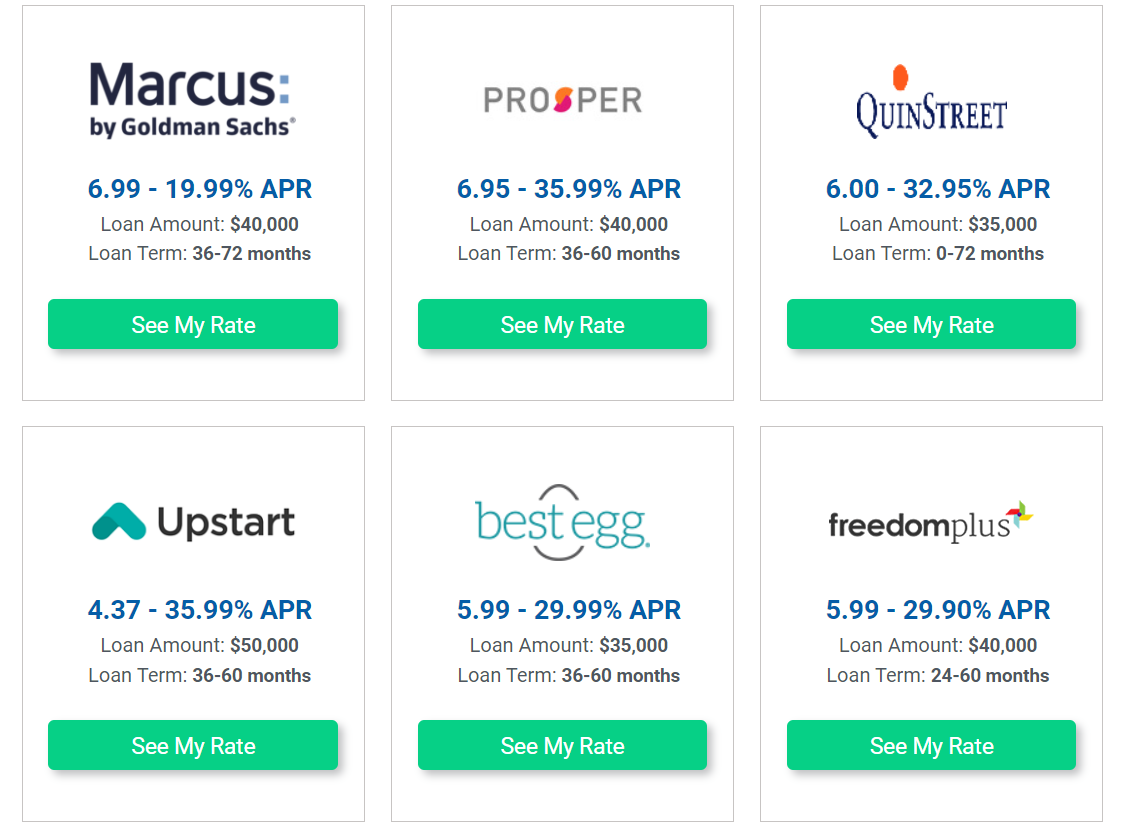1125x831 pixels.
Task: Click See My Rate under QuinStreet
Action: 931,324
